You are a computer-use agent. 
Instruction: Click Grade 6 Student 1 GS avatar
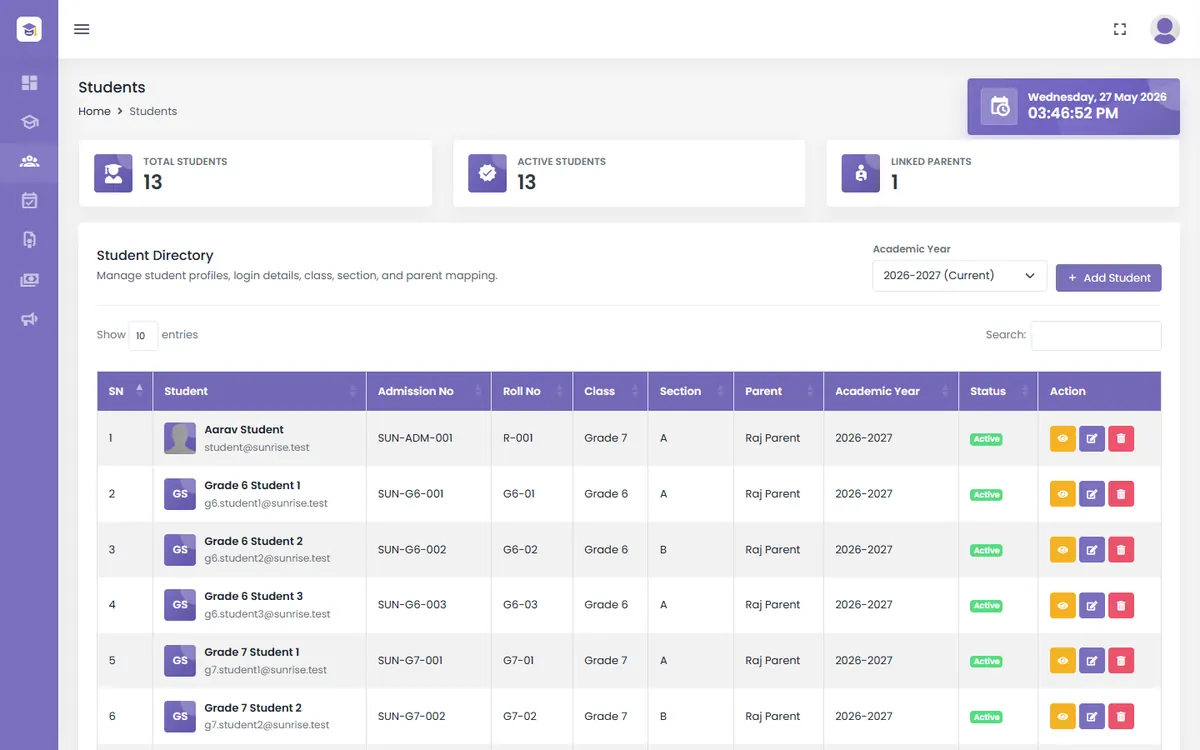pyautogui.click(x=180, y=494)
